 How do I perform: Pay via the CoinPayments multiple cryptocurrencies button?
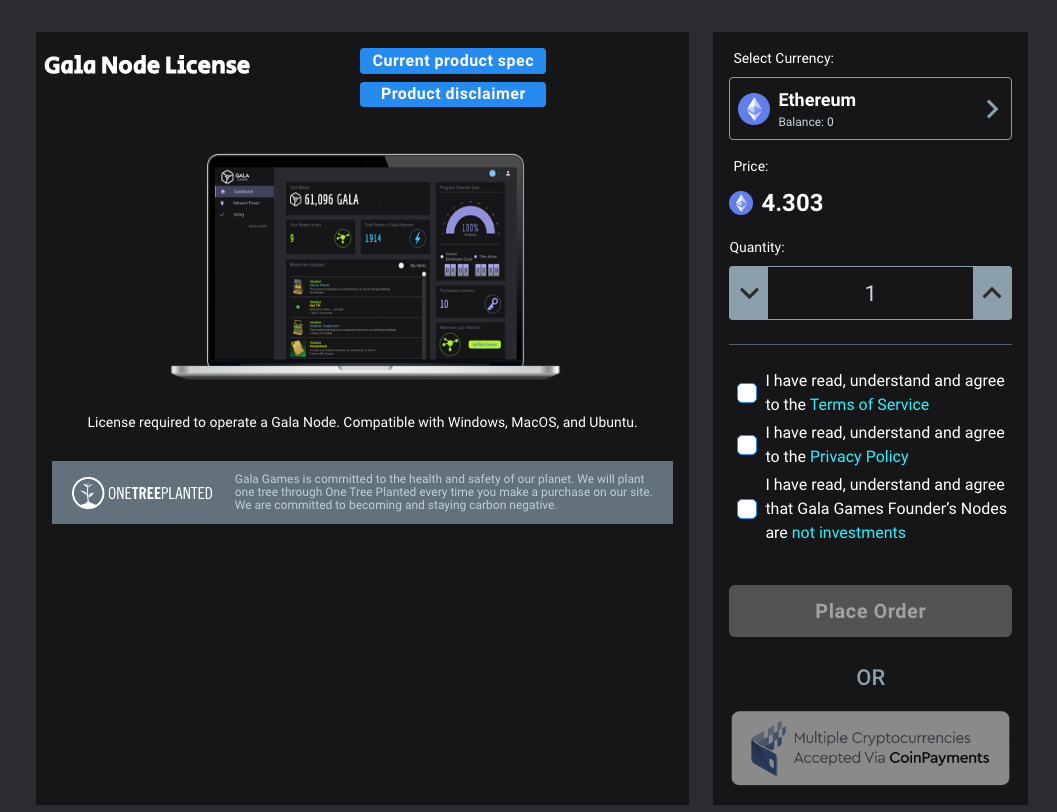(x=870, y=748)
